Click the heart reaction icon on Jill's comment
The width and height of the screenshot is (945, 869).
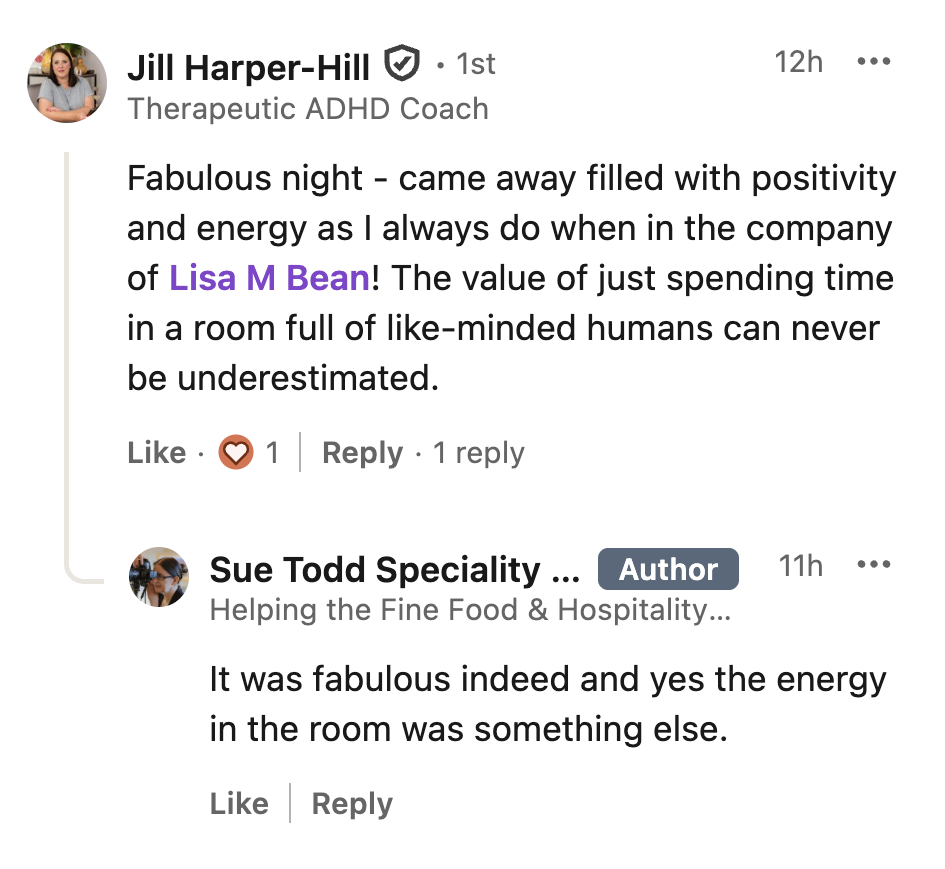236,454
